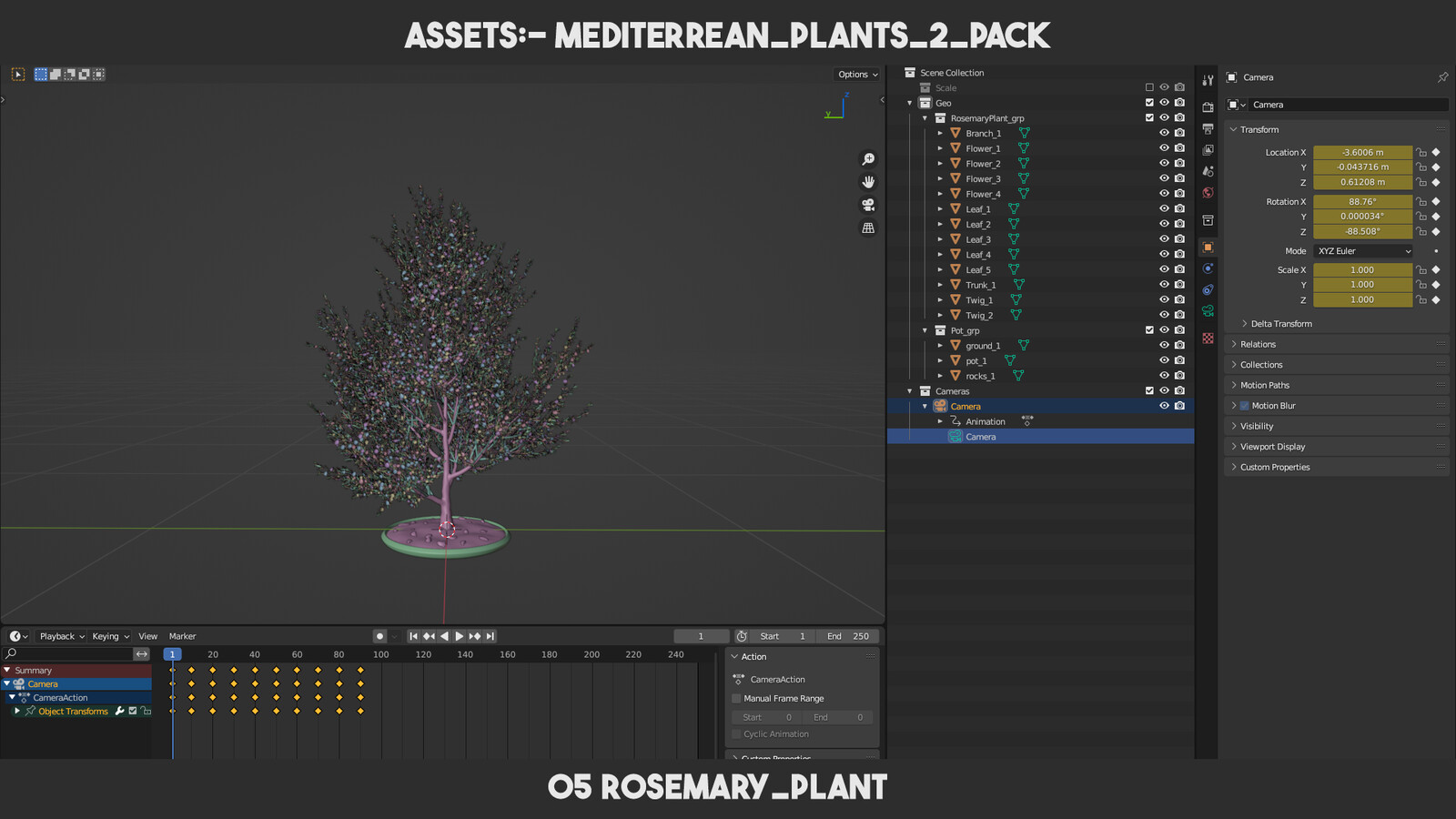Open the Object properties tab icon
Screen dimensions: 1456x819
tap(1208, 248)
